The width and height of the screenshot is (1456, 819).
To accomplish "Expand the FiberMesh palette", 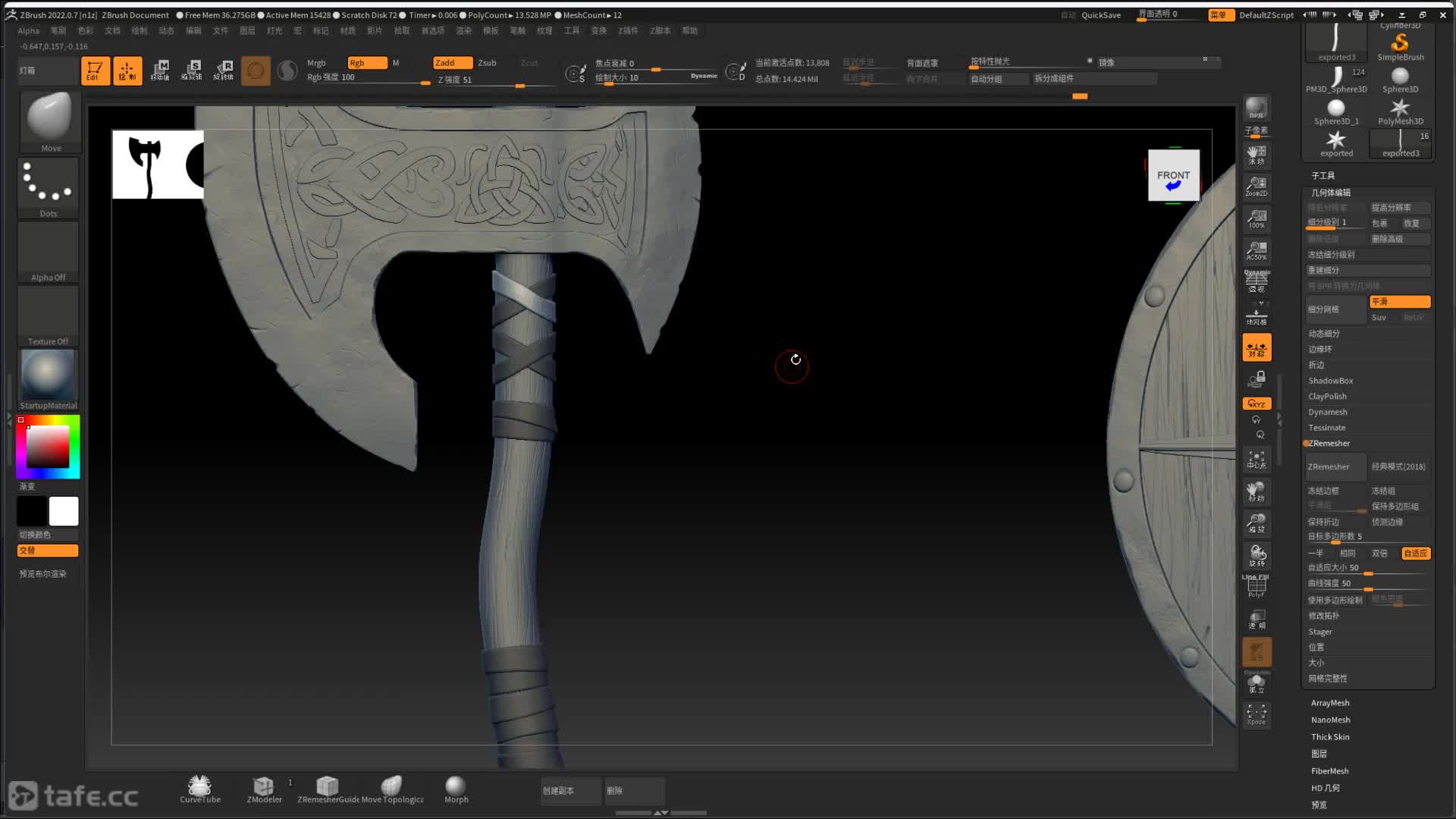I will click(1329, 771).
